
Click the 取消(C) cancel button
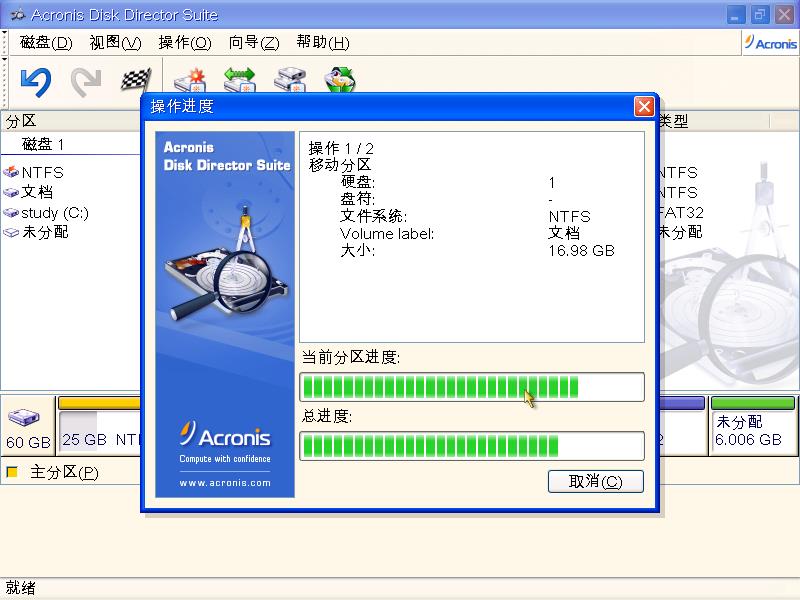(595, 482)
